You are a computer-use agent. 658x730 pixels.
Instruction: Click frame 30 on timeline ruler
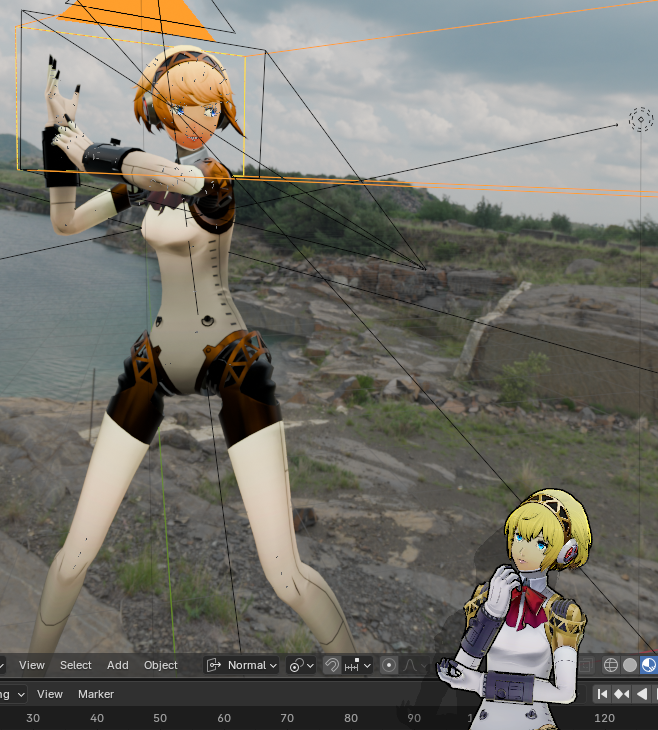tap(33, 718)
